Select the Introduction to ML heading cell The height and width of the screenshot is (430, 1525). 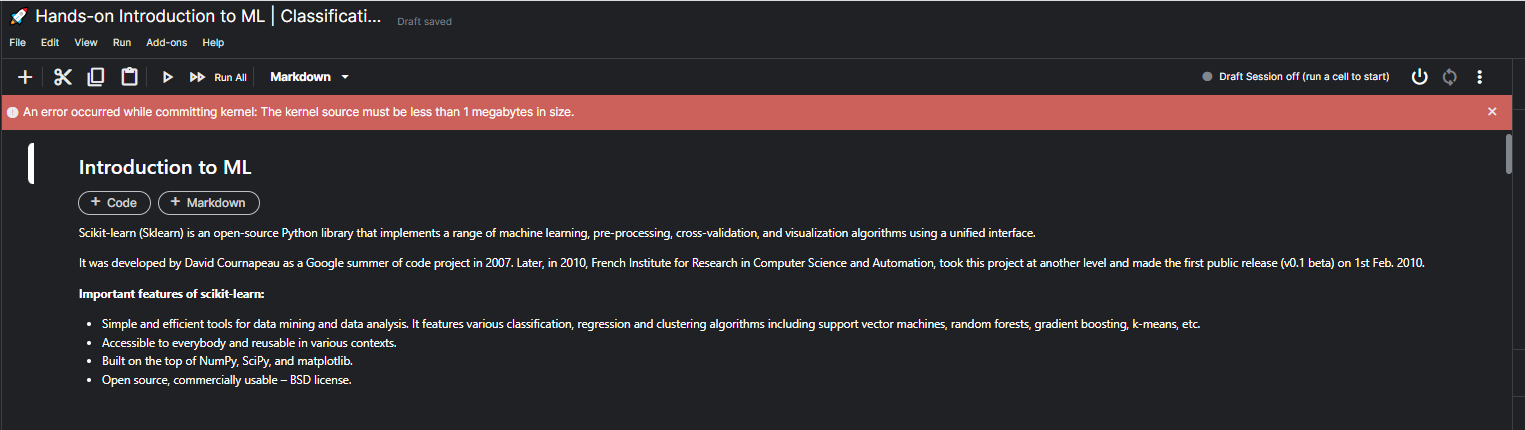[x=172, y=168]
